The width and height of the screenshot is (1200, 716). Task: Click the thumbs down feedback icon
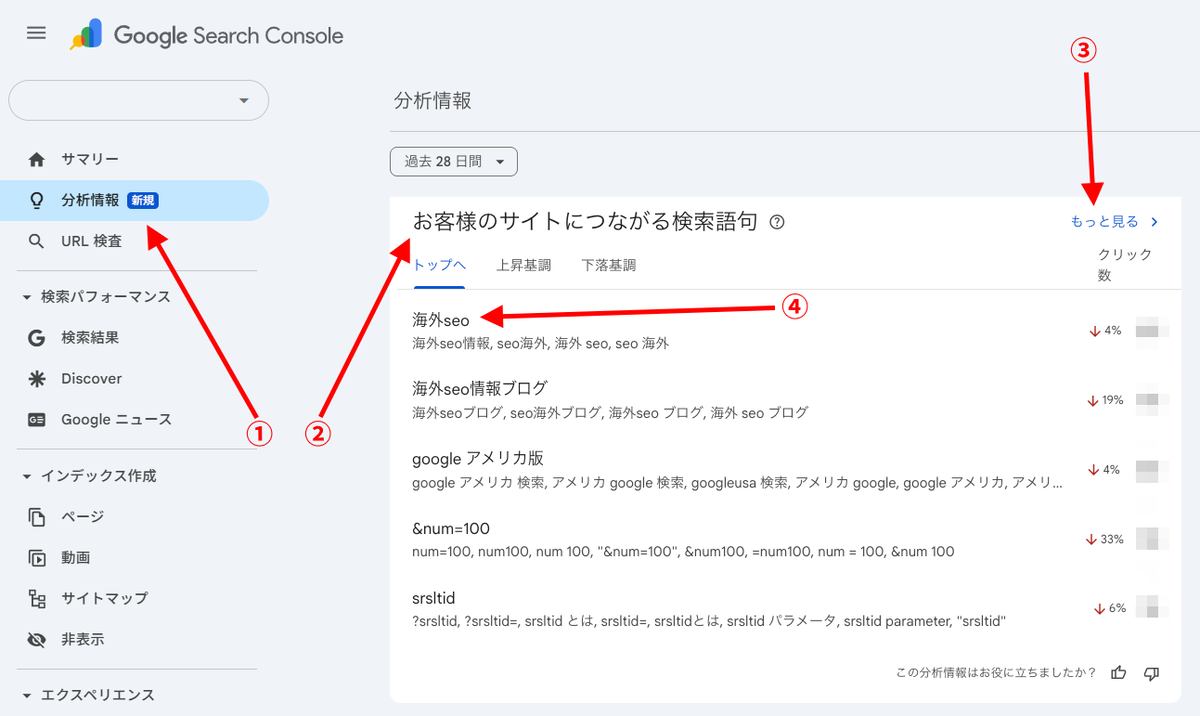coord(1151,673)
